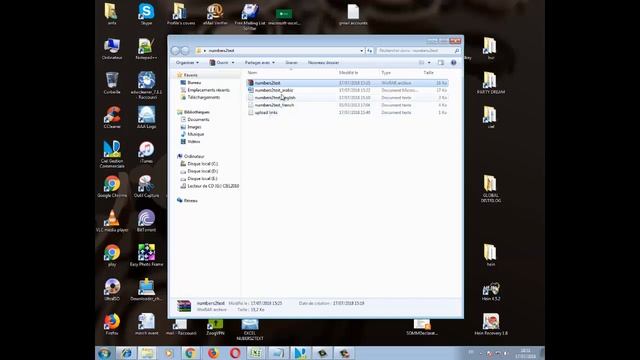
Task: Select the Firefox desktop shortcut
Action: [112, 324]
